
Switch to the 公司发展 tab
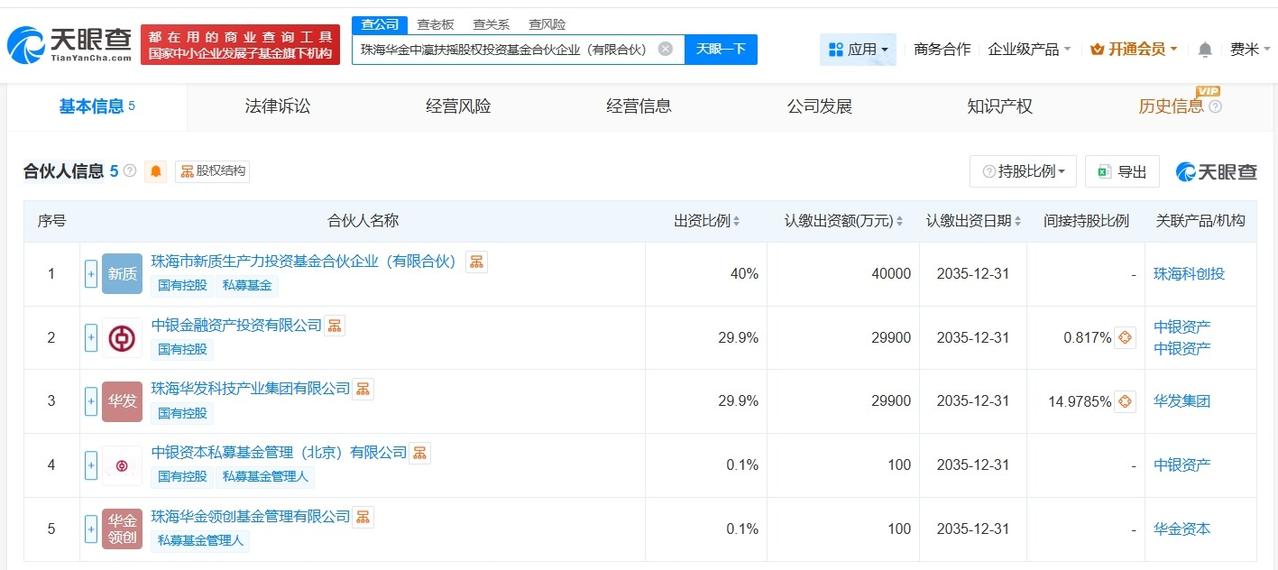(819, 106)
